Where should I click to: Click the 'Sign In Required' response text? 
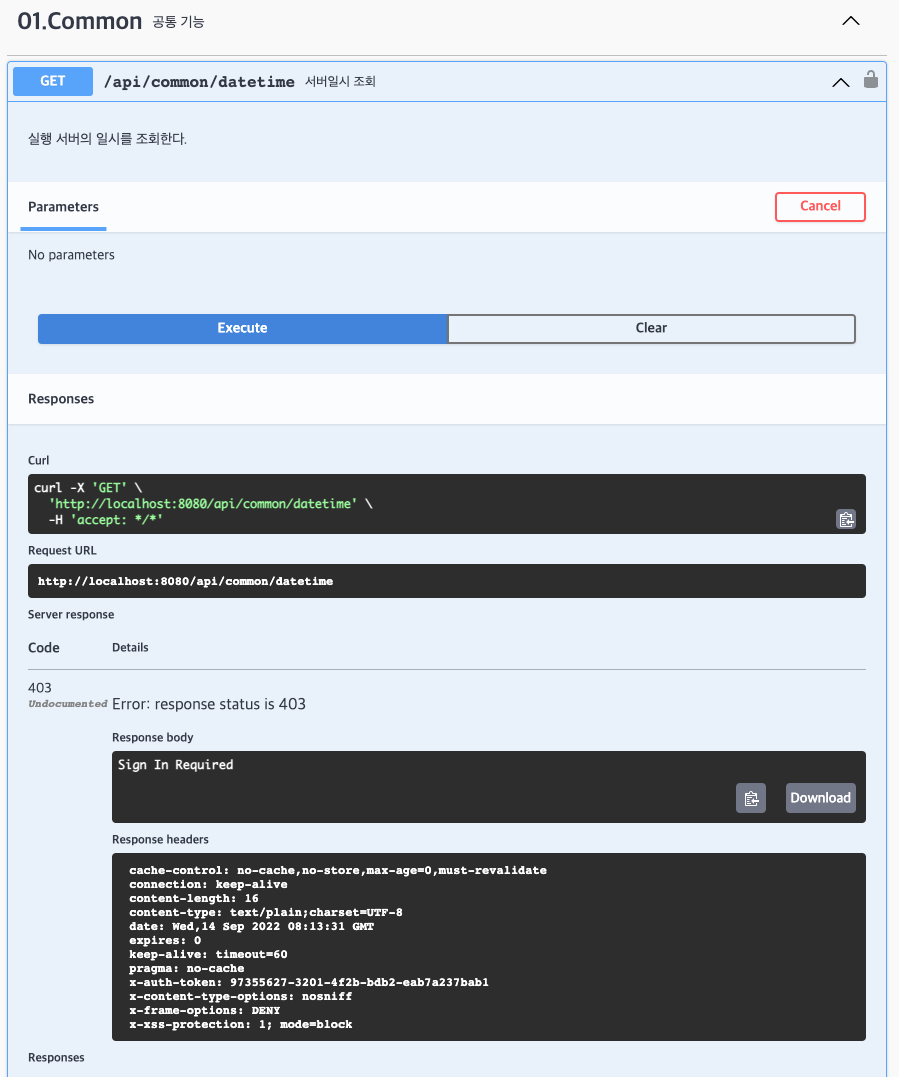(x=175, y=764)
